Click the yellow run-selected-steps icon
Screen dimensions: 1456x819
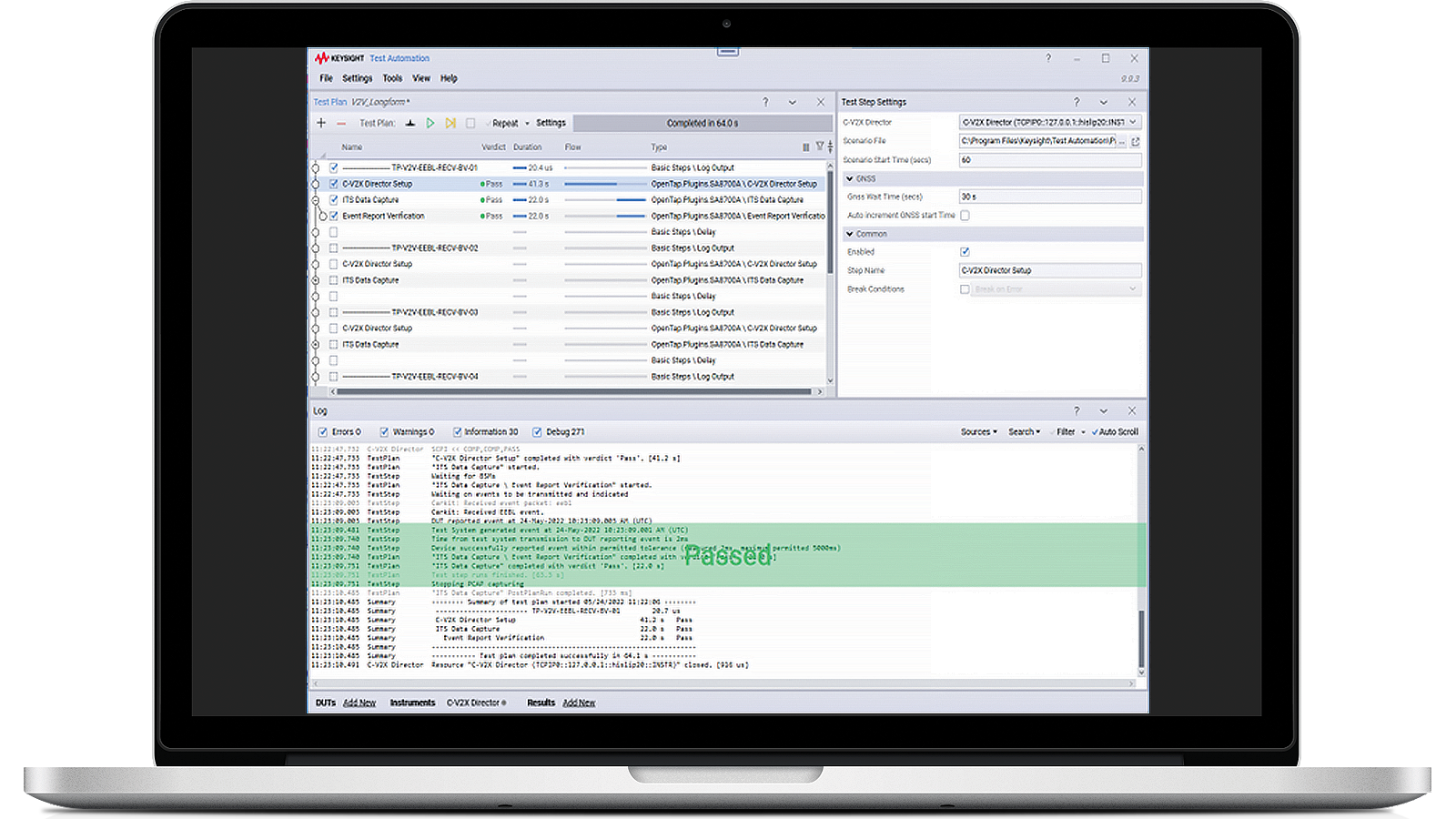pyautogui.click(x=450, y=123)
